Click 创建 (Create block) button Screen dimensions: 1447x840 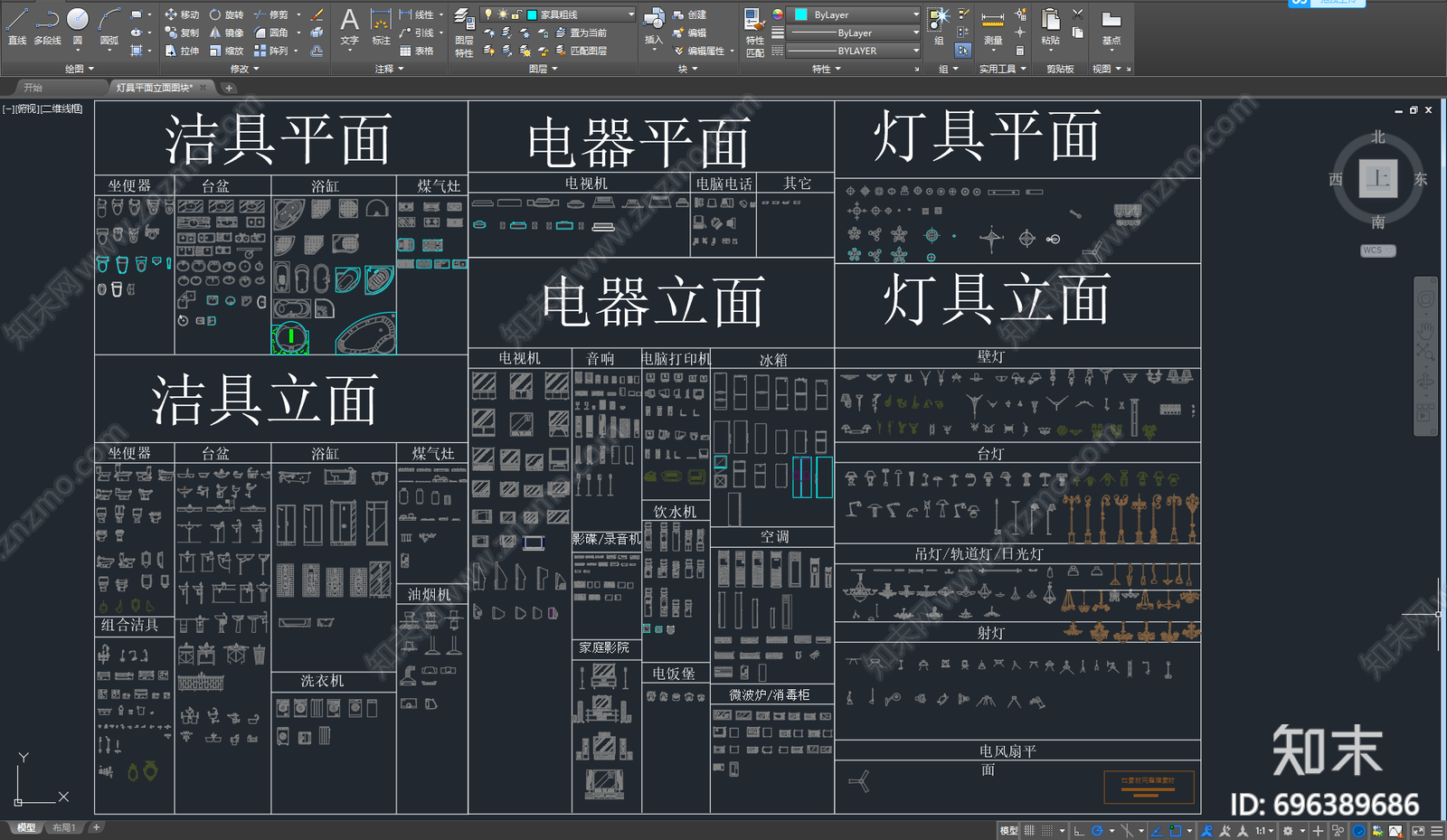click(690, 14)
